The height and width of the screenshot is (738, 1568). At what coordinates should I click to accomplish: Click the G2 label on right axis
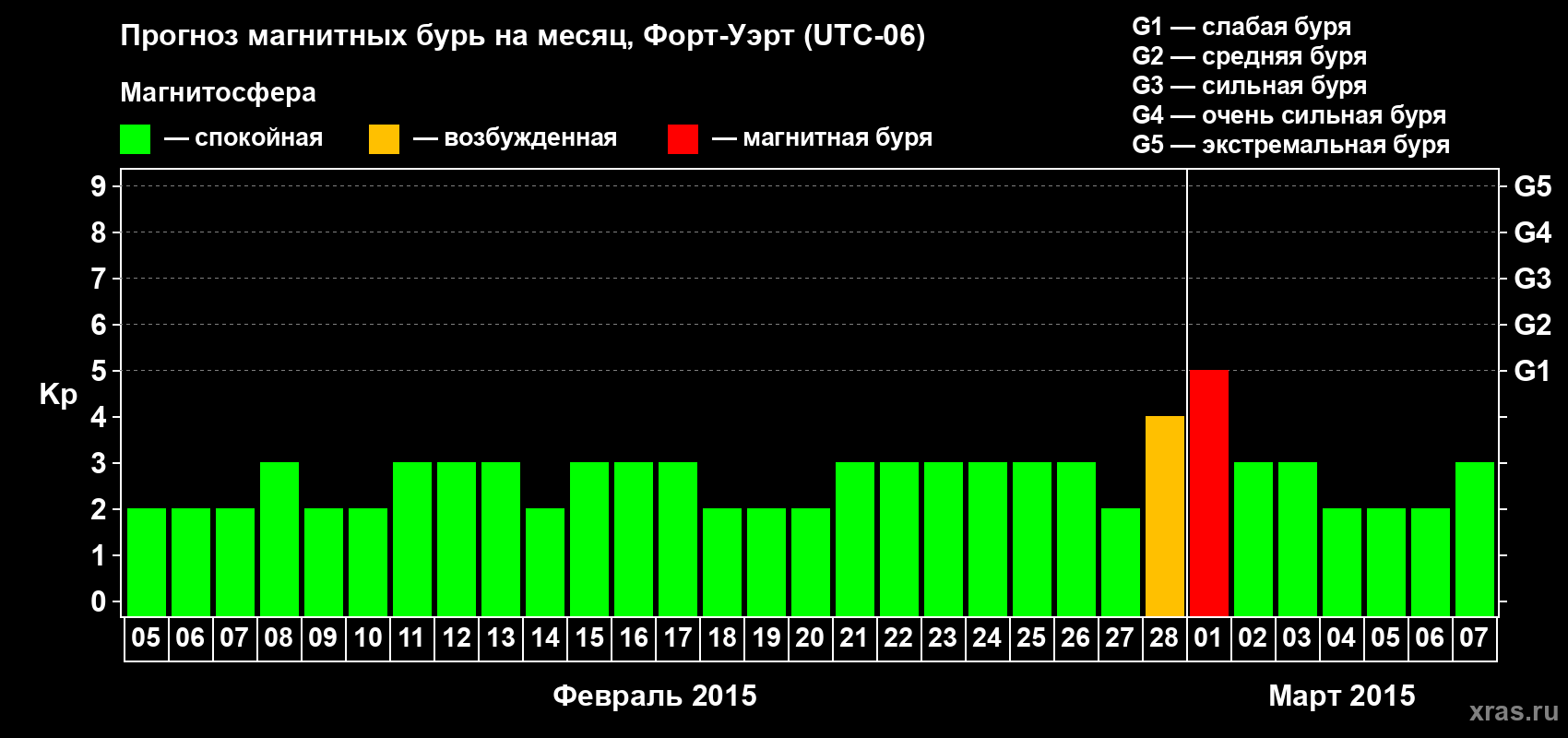pos(1533,325)
